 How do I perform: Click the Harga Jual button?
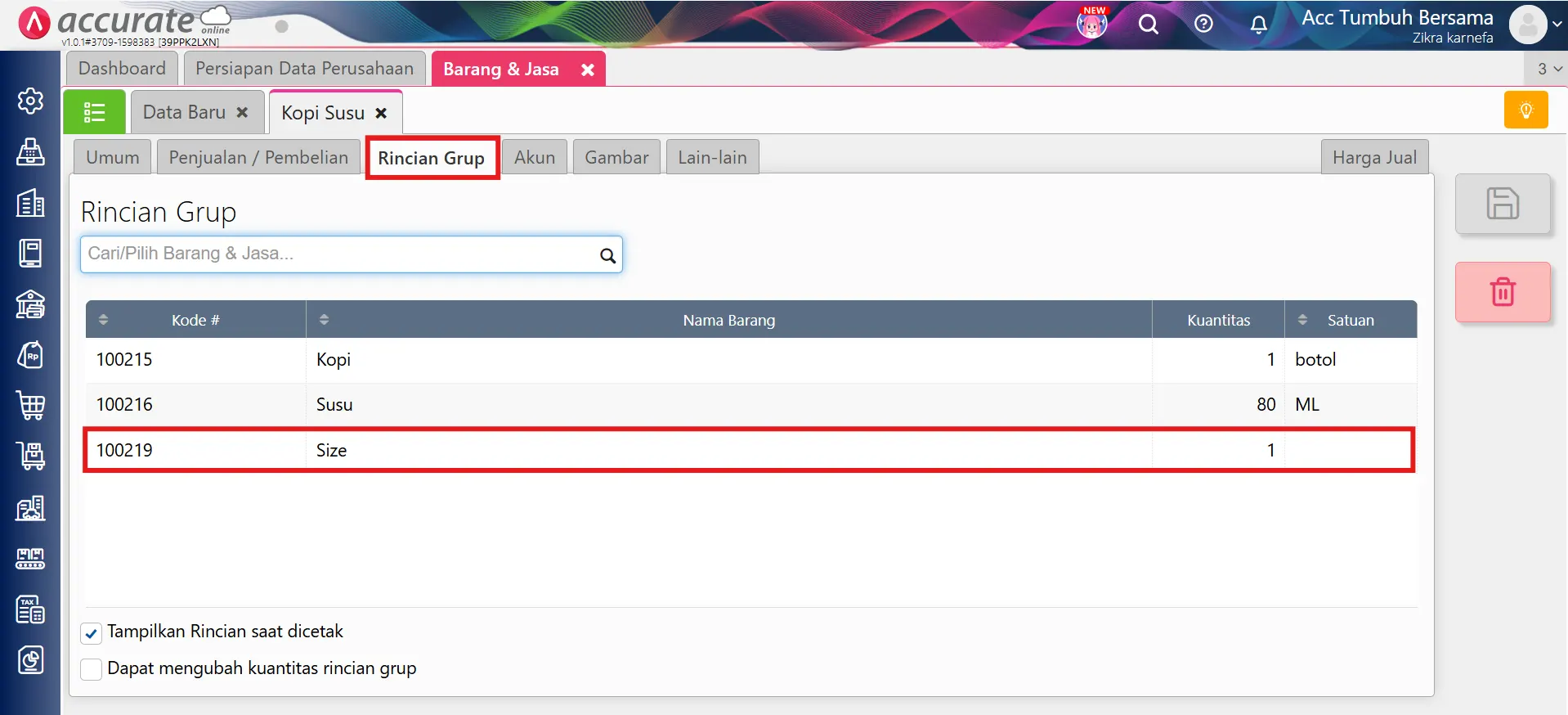click(x=1373, y=158)
